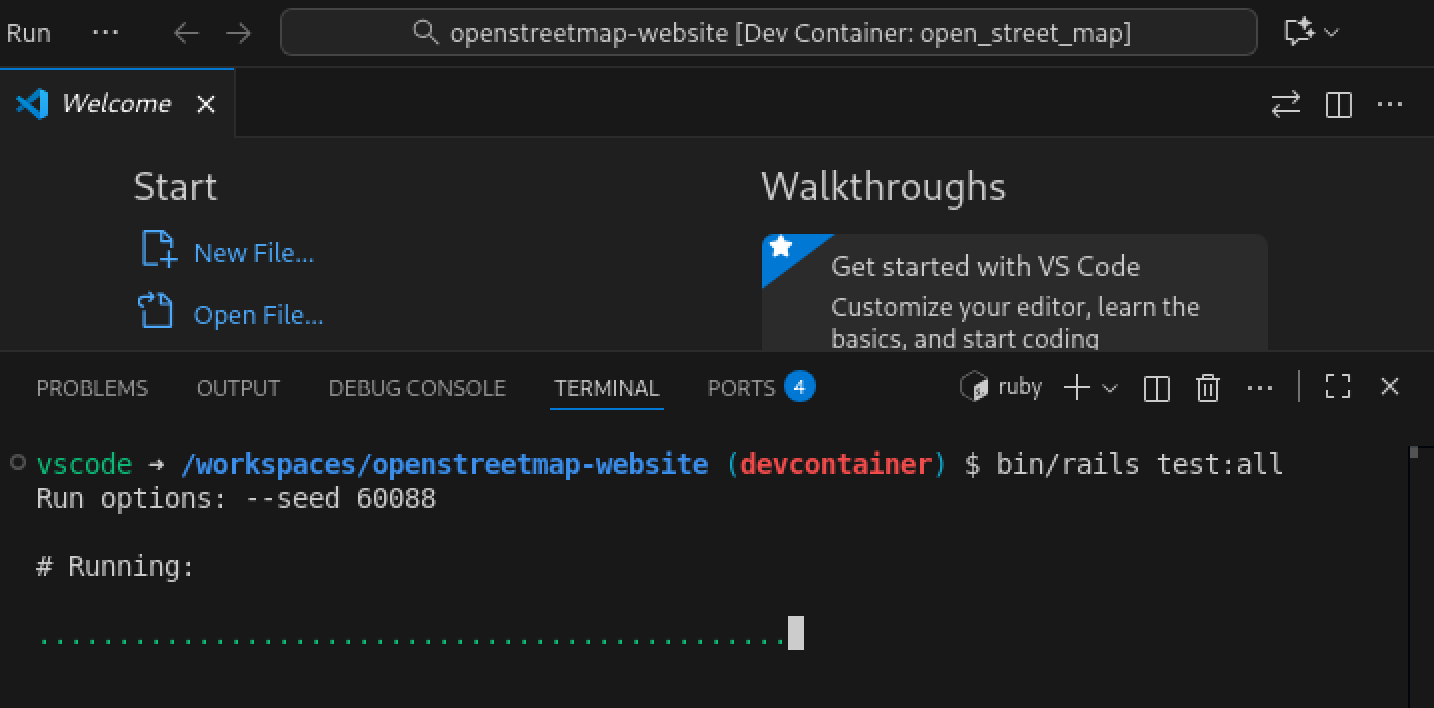The width and height of the screenshot is (1434, 708).
Task: Open the Copilot chat icon
Action: point(1298,32)
